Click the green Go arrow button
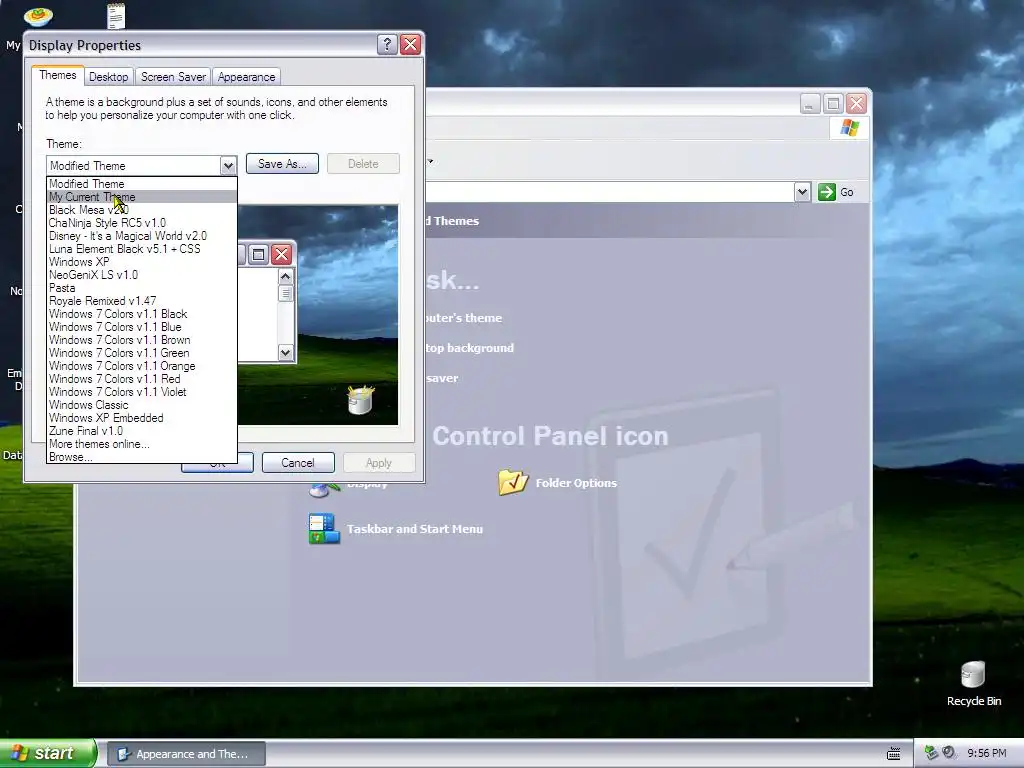Viewport: 1024px width, 768px height. [x=827, y=192]
